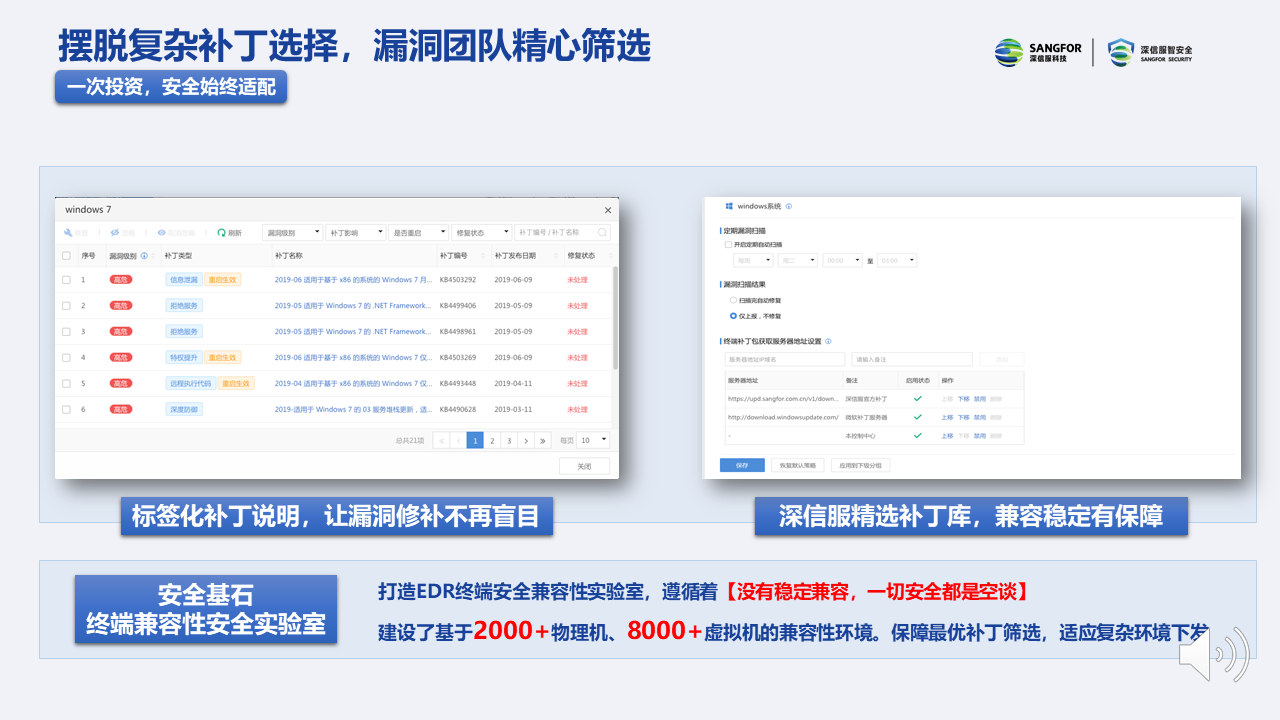Click the 服务器地址IP/域名 input field

(x=784, y=359)
